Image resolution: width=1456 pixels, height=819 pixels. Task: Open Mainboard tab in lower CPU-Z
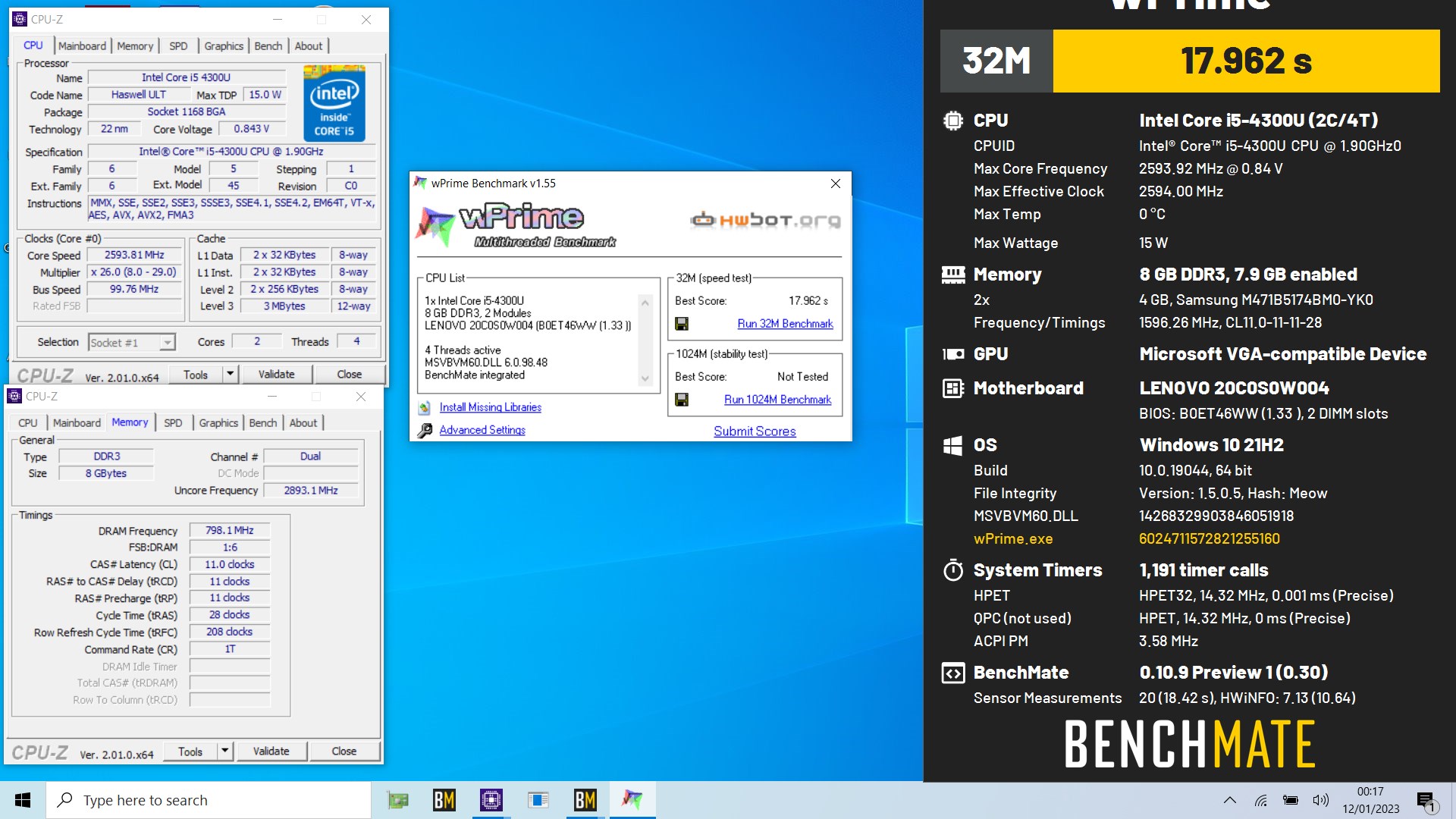click(77, 423)
